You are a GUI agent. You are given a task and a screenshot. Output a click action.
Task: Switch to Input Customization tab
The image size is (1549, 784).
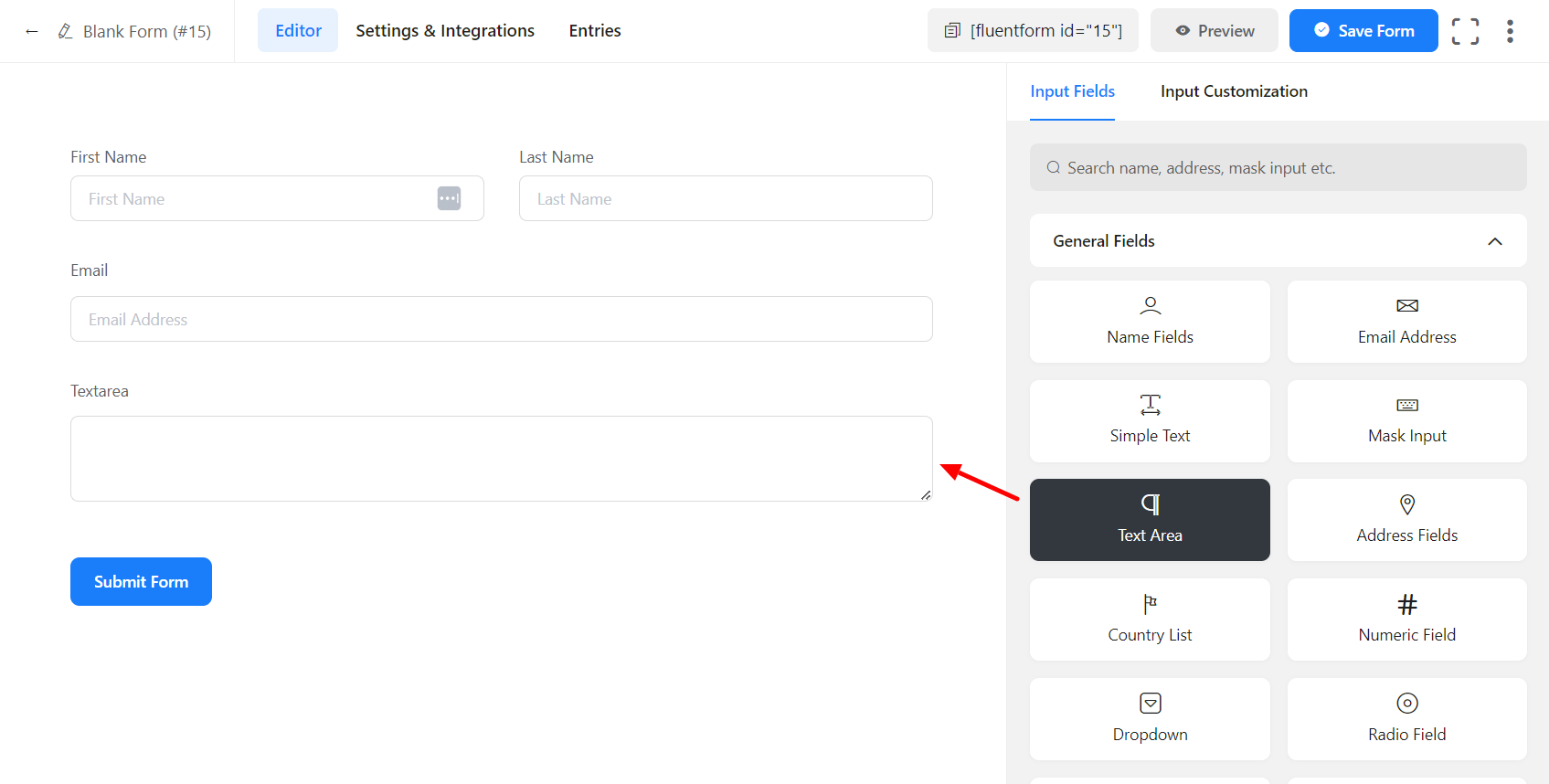(1234, 91)
